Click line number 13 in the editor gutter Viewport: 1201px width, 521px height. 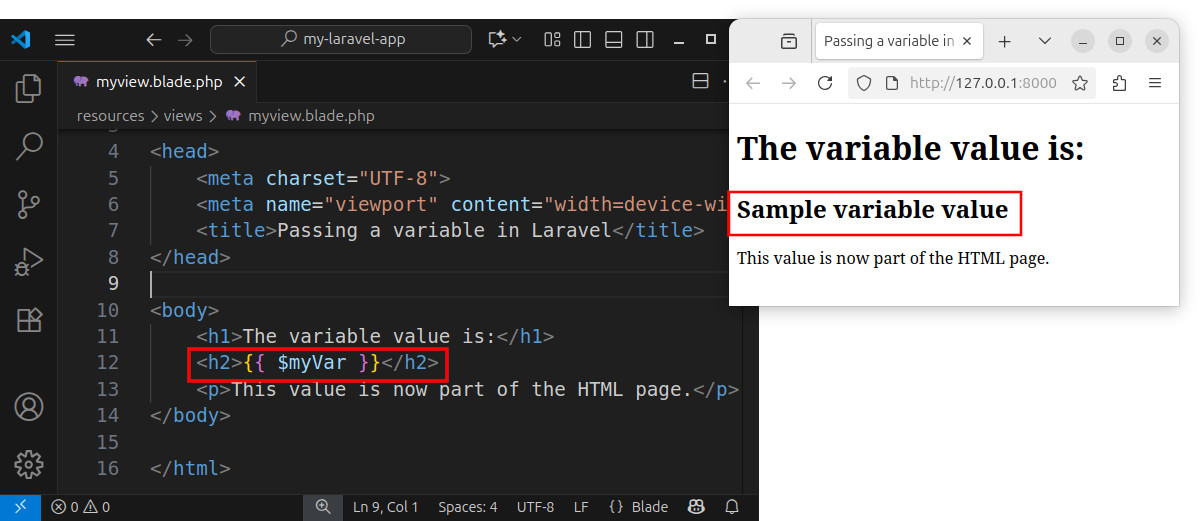tap(107, 388)
